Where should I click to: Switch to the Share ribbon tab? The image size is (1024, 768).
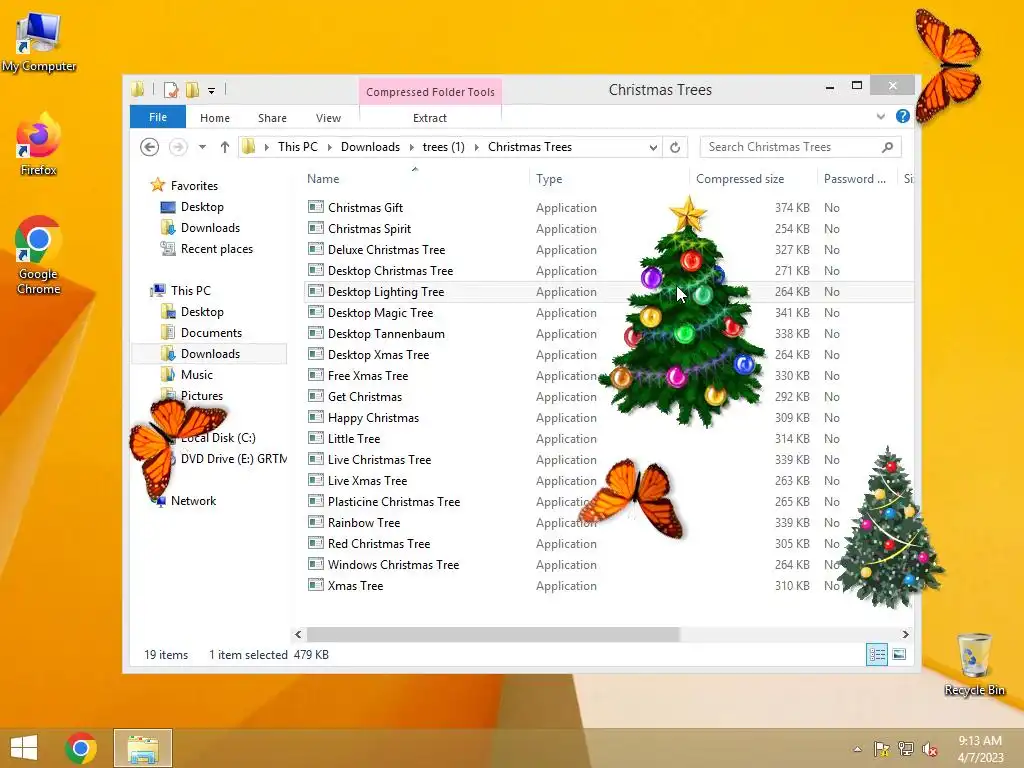(x=272, y=118)
